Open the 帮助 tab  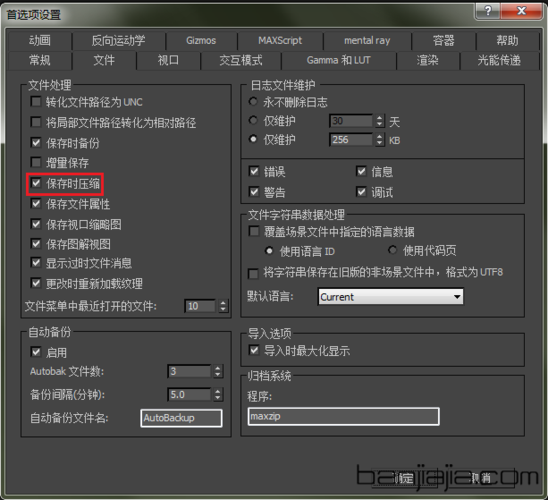tap(507, 41)
